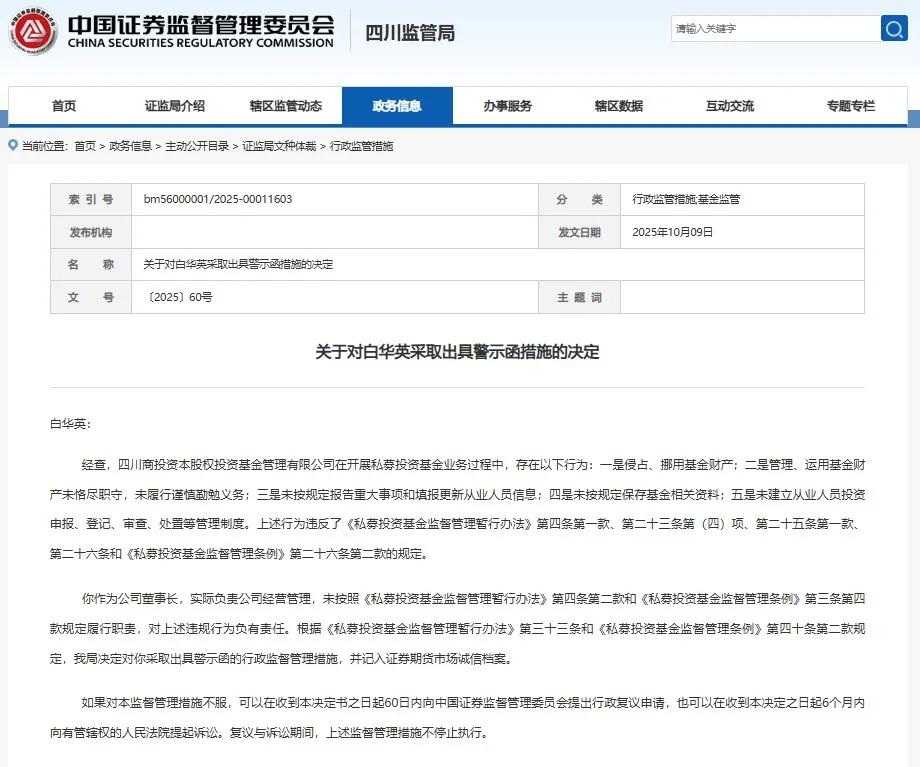Open the 专题专栏 navigation tab
Viewport: 920px width, 767px height.
(x=851, y=106)
